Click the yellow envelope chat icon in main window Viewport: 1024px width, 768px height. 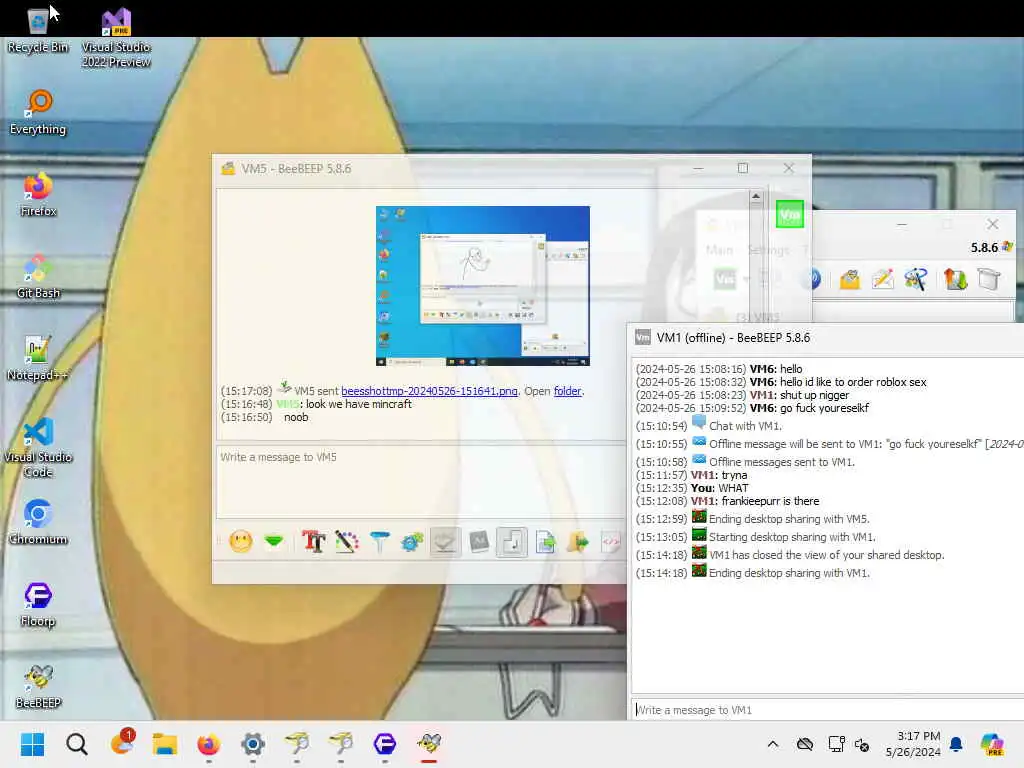click(x=850, y=280)
